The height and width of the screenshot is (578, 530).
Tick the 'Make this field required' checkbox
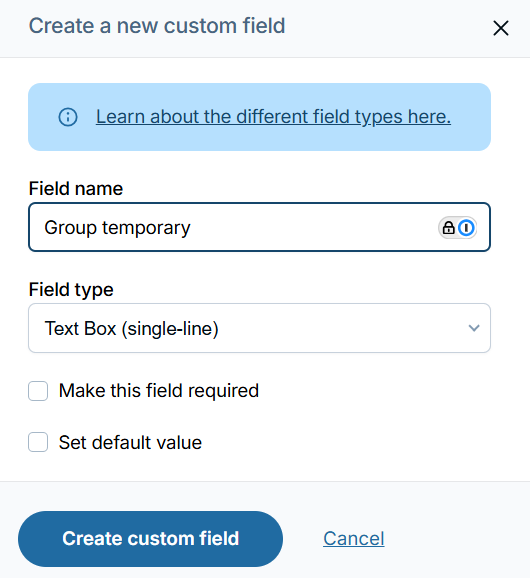[38, 391]
